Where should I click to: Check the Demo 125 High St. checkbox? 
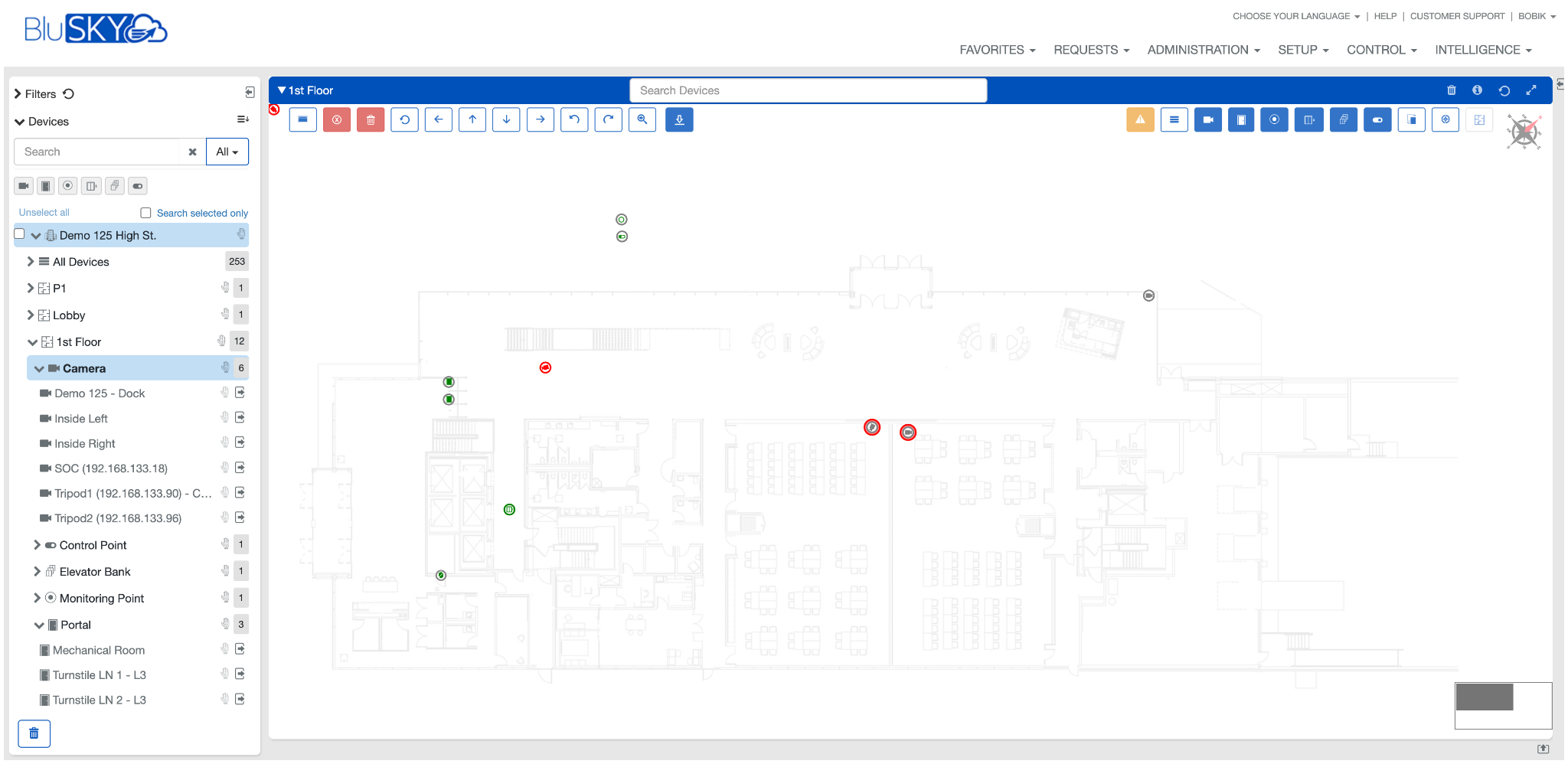coord(18,233)
